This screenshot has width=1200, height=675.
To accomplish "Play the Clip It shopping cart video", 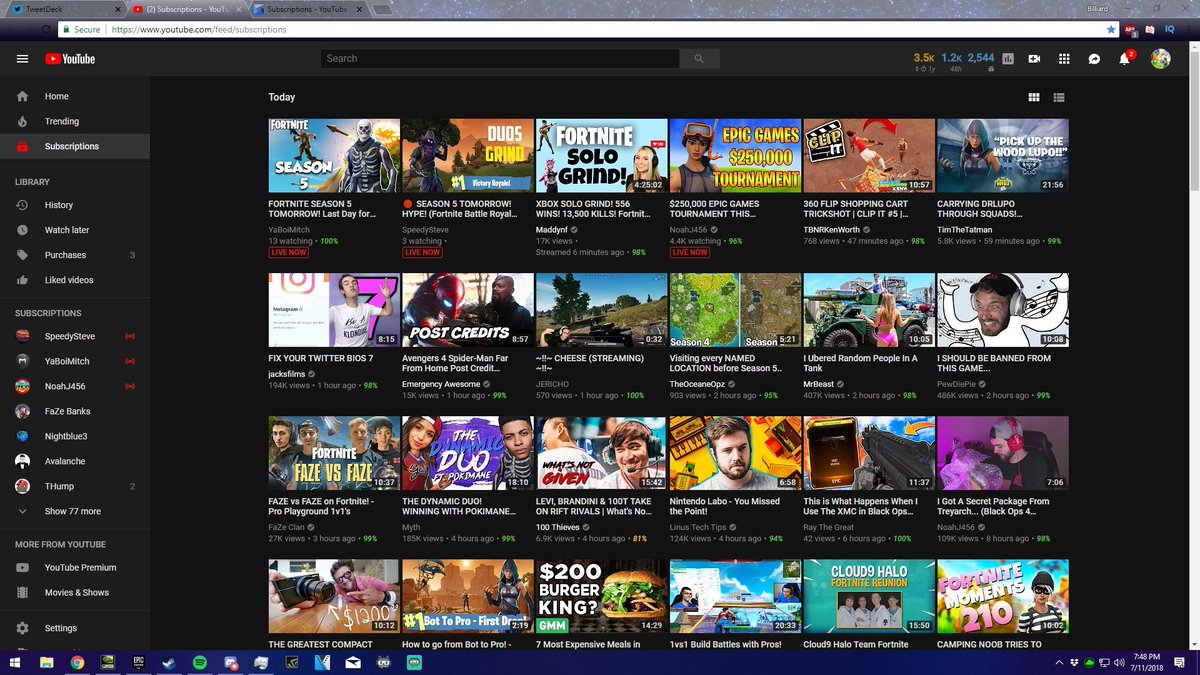I will tap(869, 156).
